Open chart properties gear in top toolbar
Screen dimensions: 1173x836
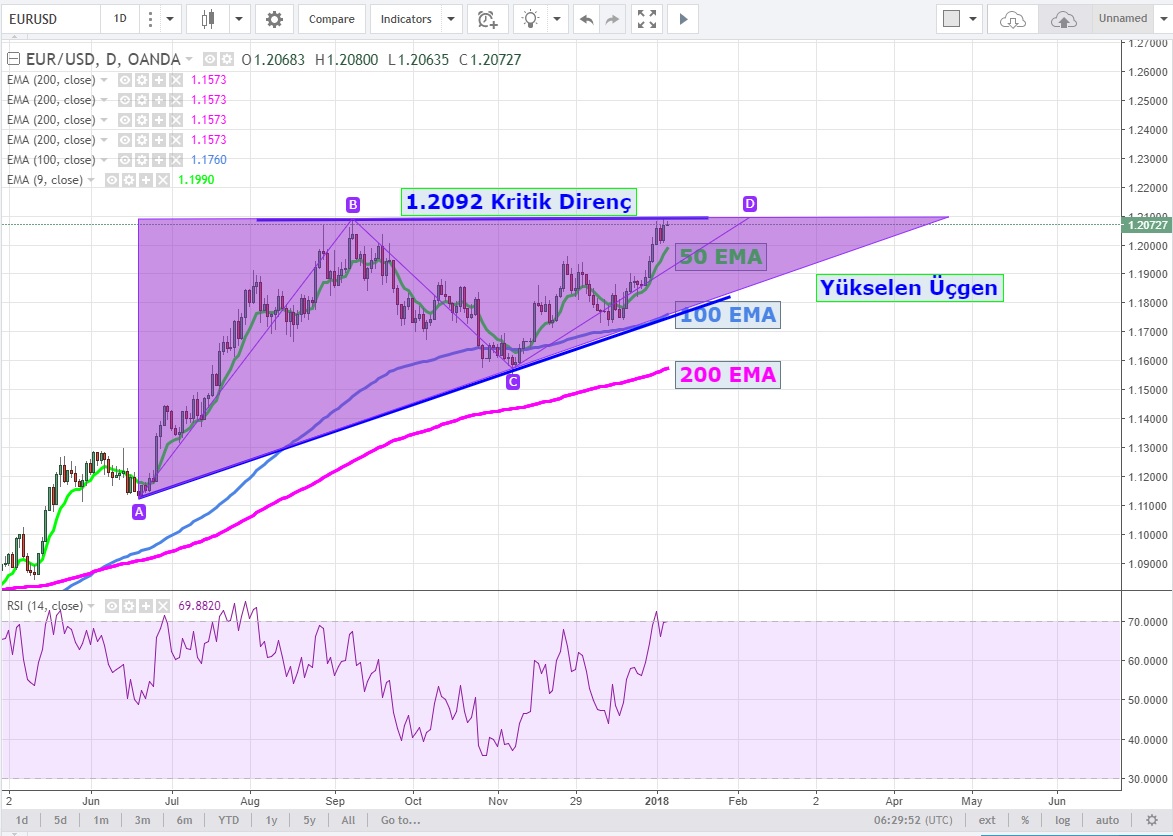(x=274, y=19)
